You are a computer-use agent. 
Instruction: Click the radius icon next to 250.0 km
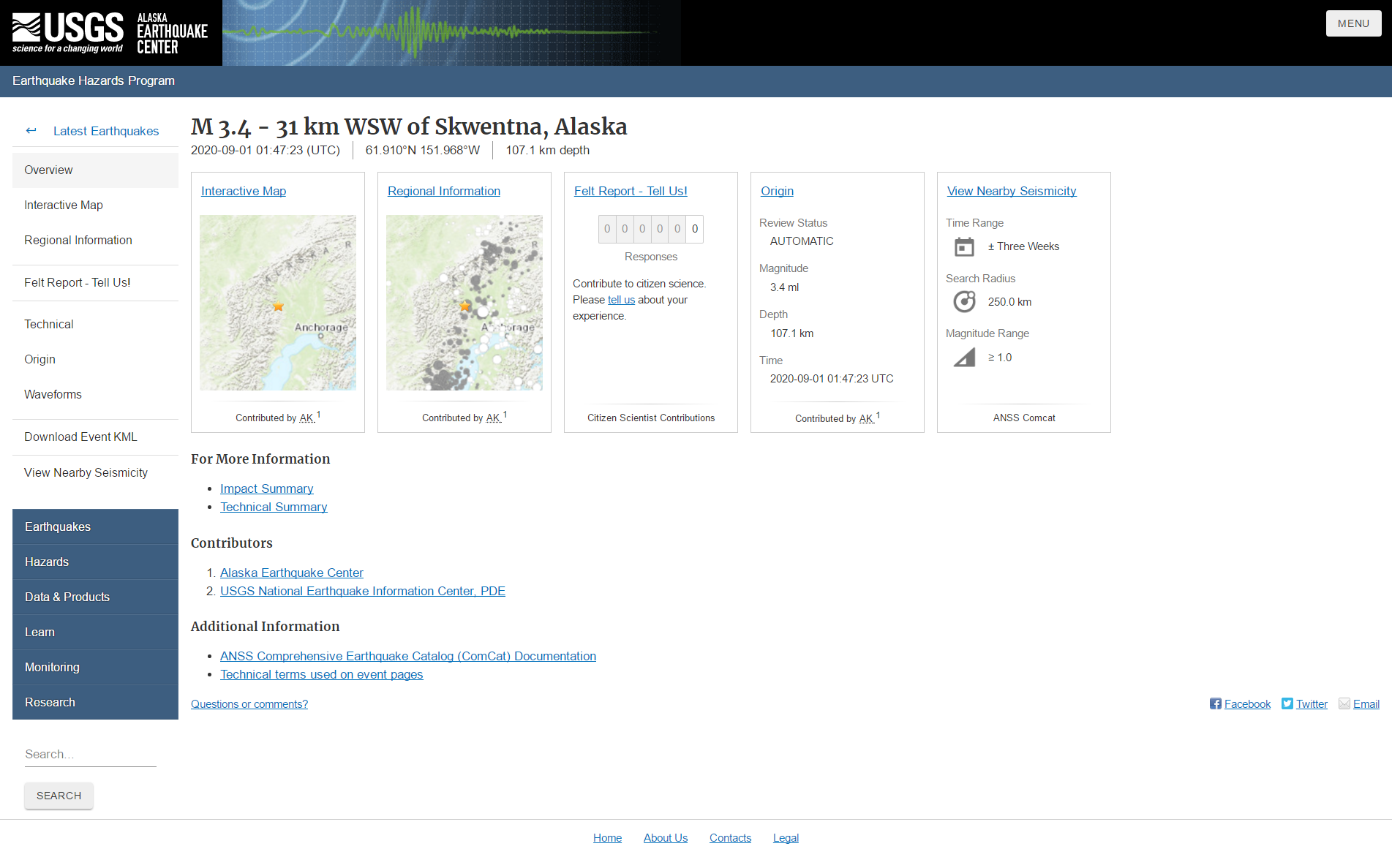(964, 301)
